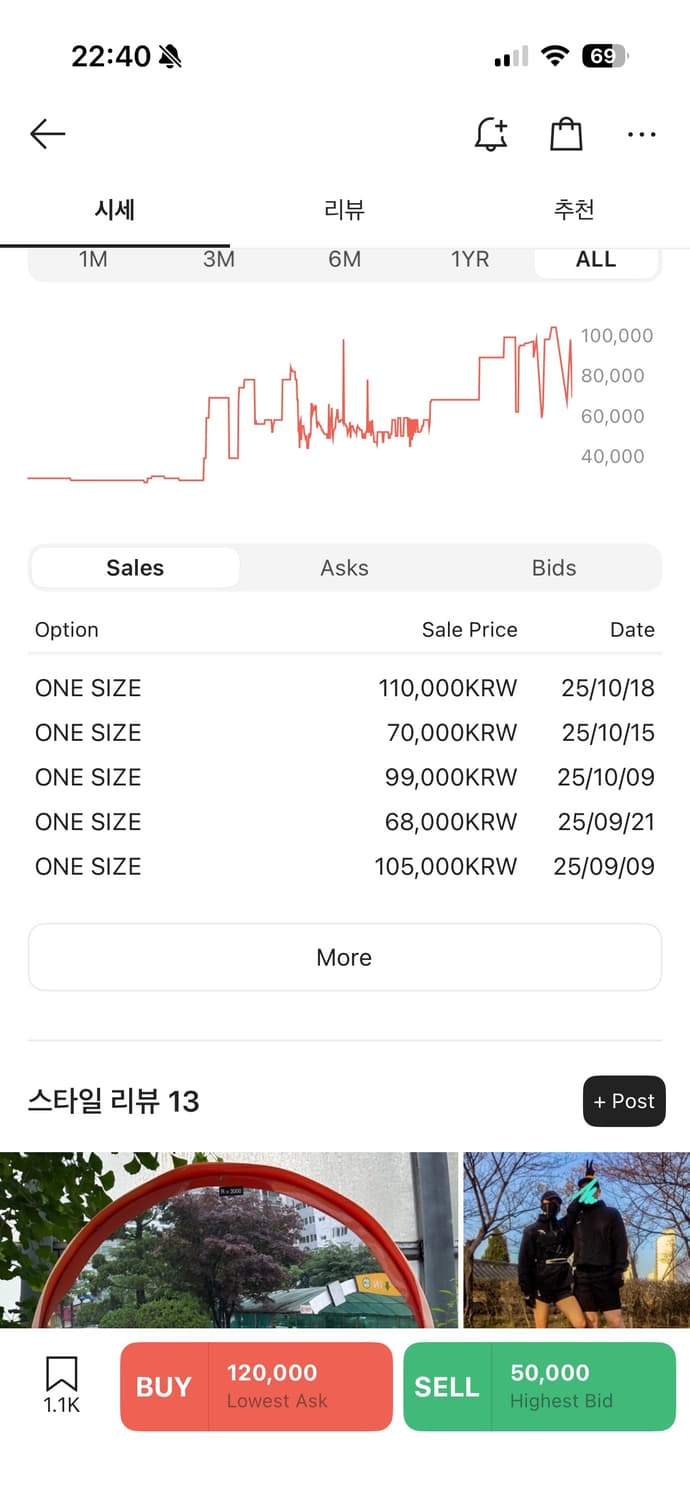This screenshot has width=690, height=1500.
Task: Select the ALL chart period
Action: click(596, 260)
